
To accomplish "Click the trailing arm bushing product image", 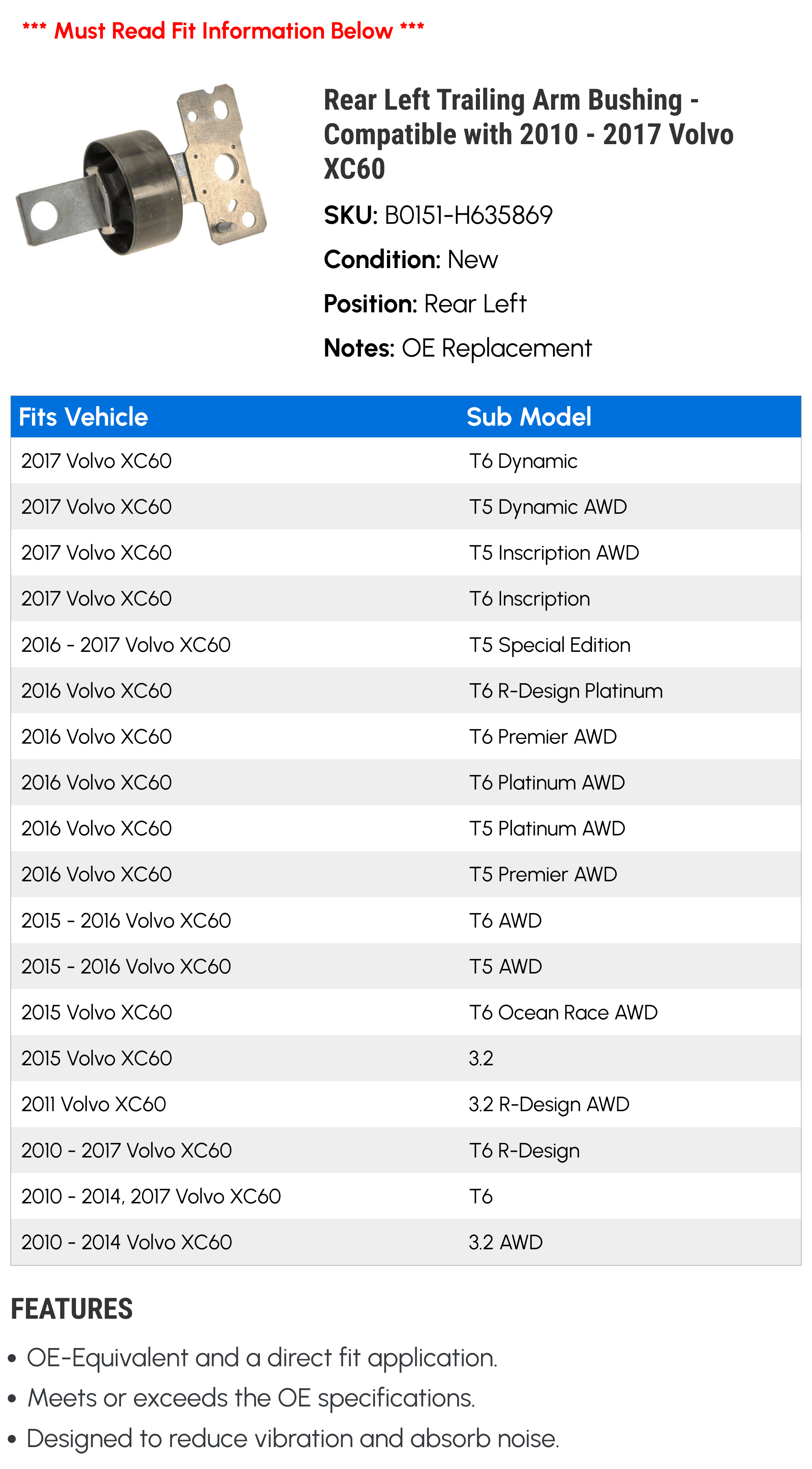I will tap(141, 169).
